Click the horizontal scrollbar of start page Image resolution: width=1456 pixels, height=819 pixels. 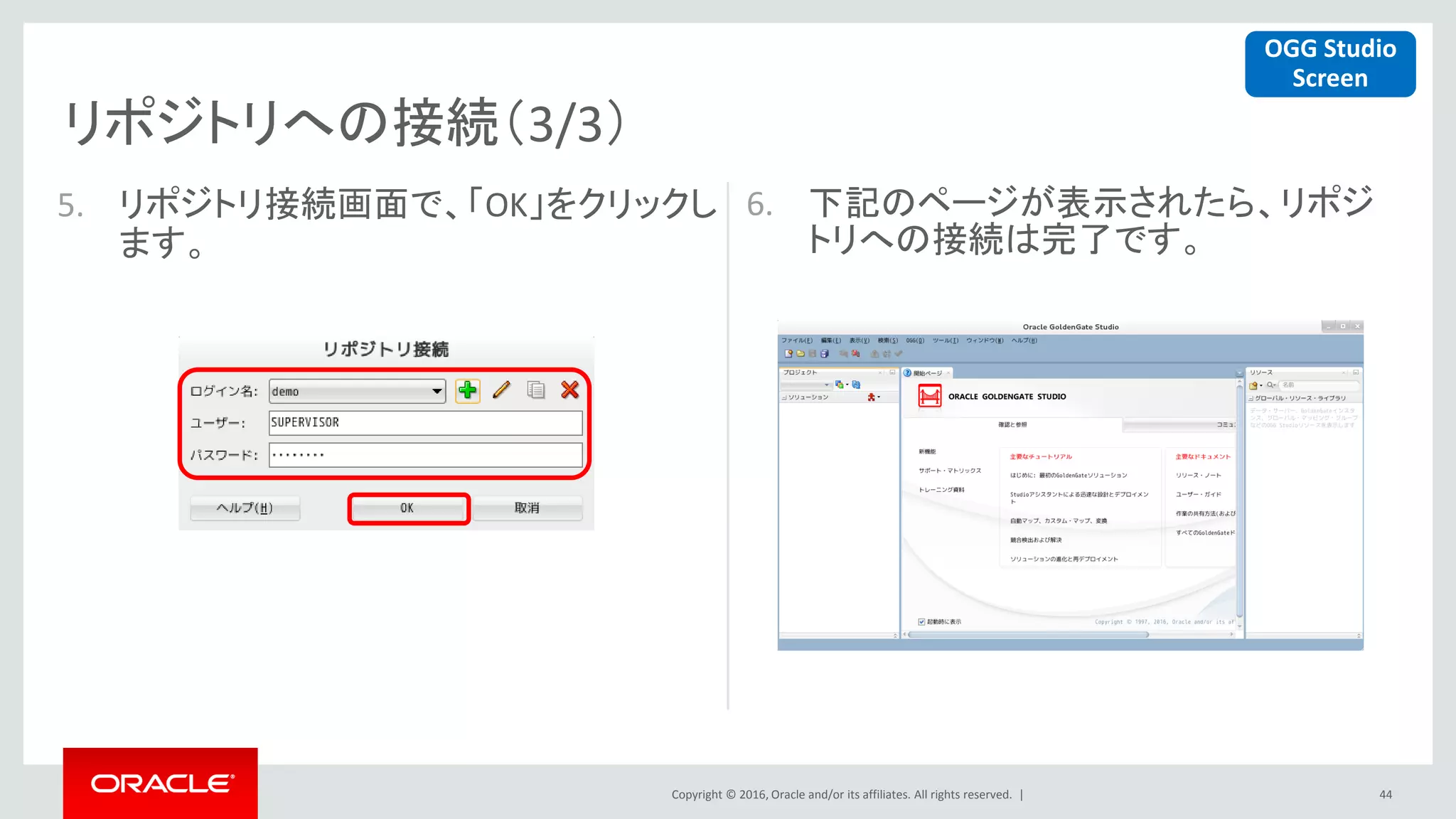click(1029, 635)
